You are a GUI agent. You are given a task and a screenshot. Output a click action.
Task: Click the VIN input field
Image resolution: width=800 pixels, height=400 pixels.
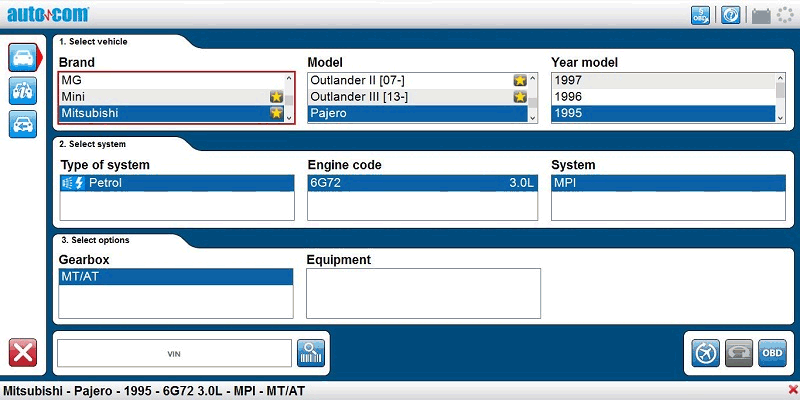174,354
